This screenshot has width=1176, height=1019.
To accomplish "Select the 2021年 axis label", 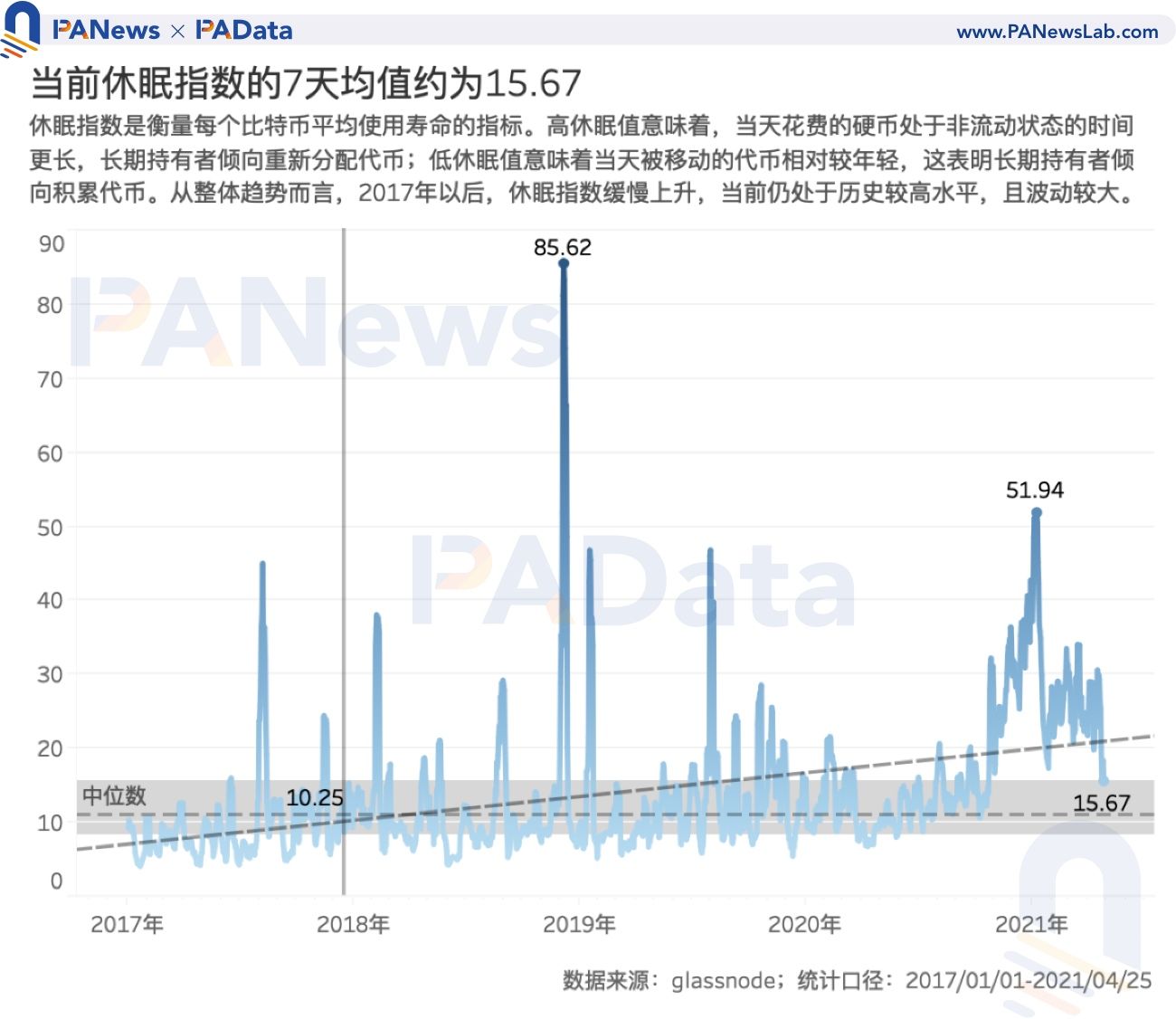I will 1031,924.
